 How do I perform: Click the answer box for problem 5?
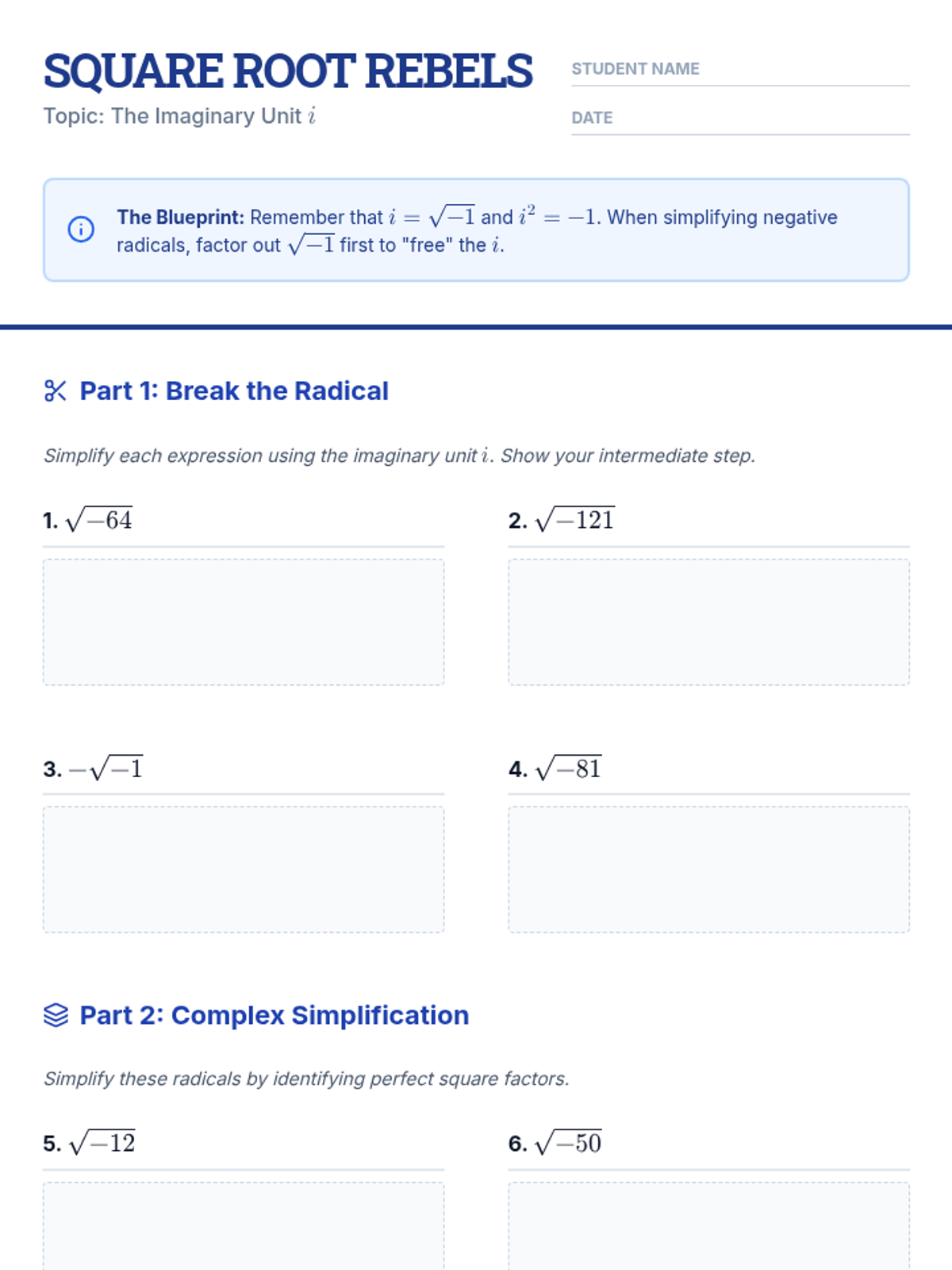pos(244,1226)
